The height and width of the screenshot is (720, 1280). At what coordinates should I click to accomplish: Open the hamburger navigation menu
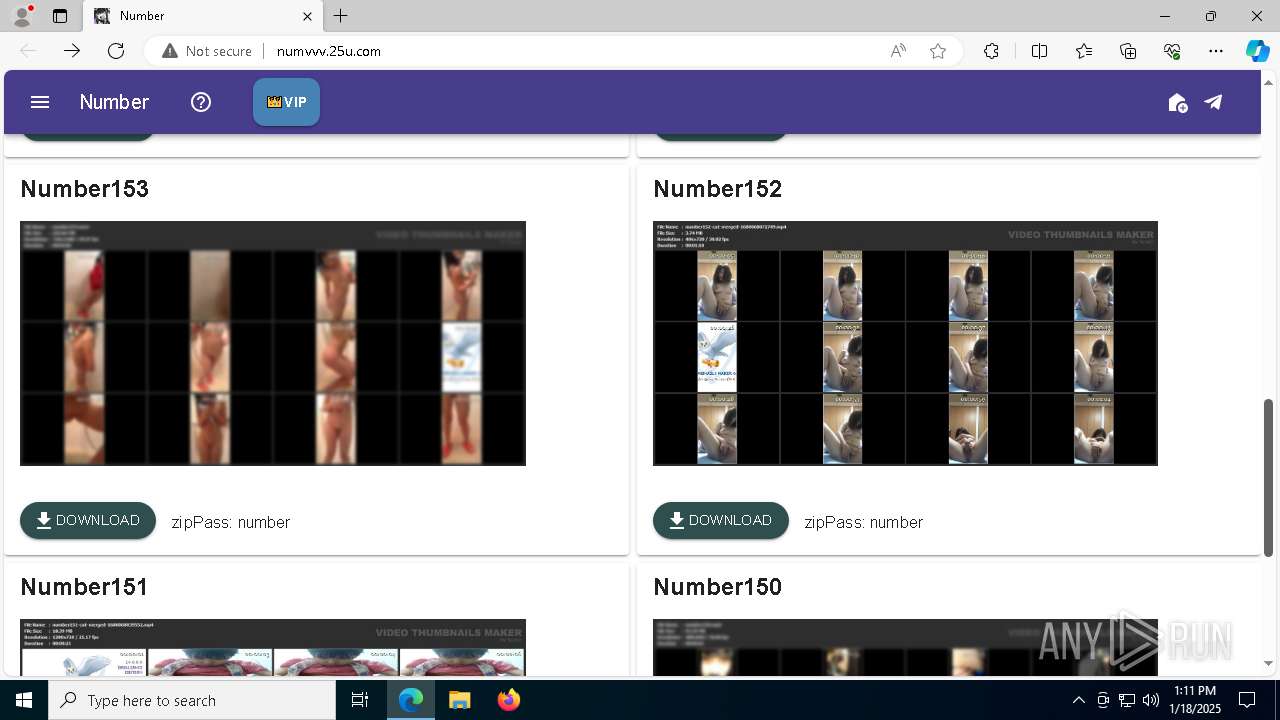40,102
